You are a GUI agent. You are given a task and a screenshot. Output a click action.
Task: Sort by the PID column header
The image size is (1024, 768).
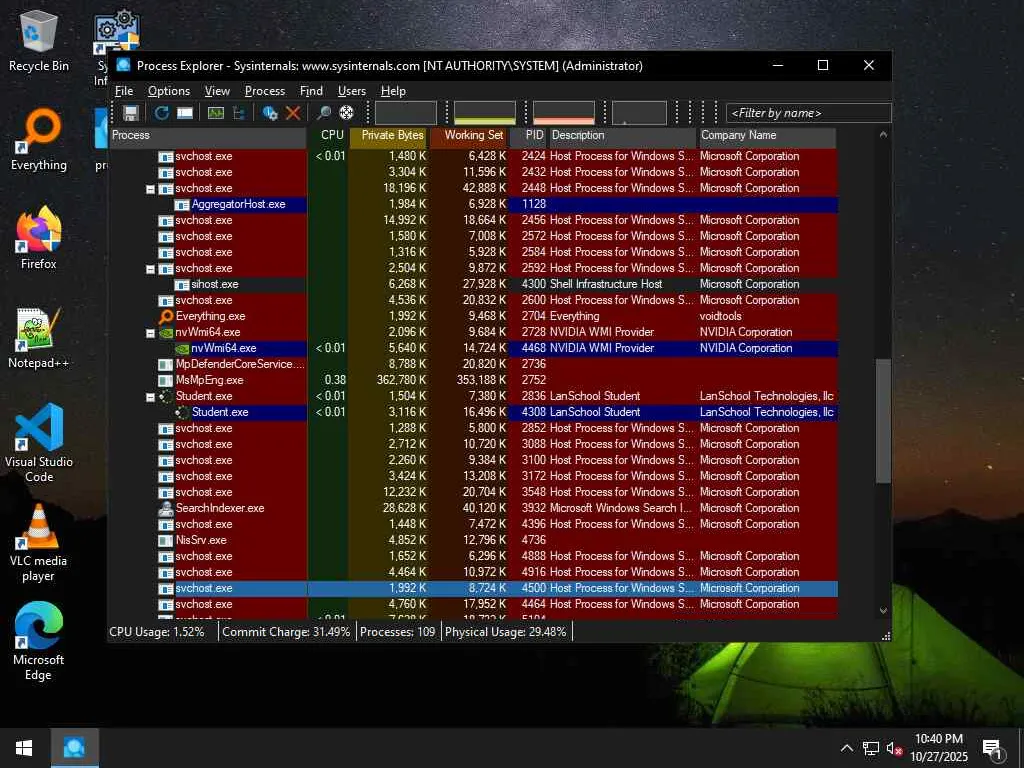click(x=528, y=135)
